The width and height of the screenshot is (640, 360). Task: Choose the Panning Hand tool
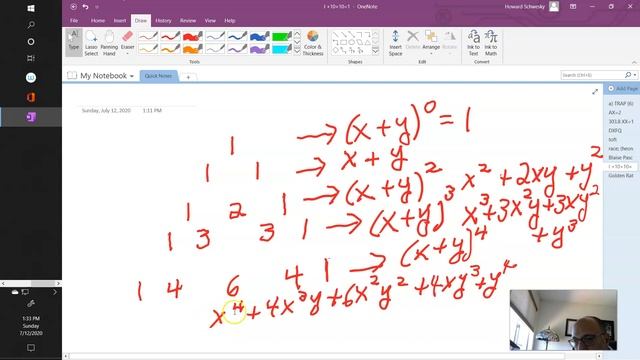click(x=109, y=42)
